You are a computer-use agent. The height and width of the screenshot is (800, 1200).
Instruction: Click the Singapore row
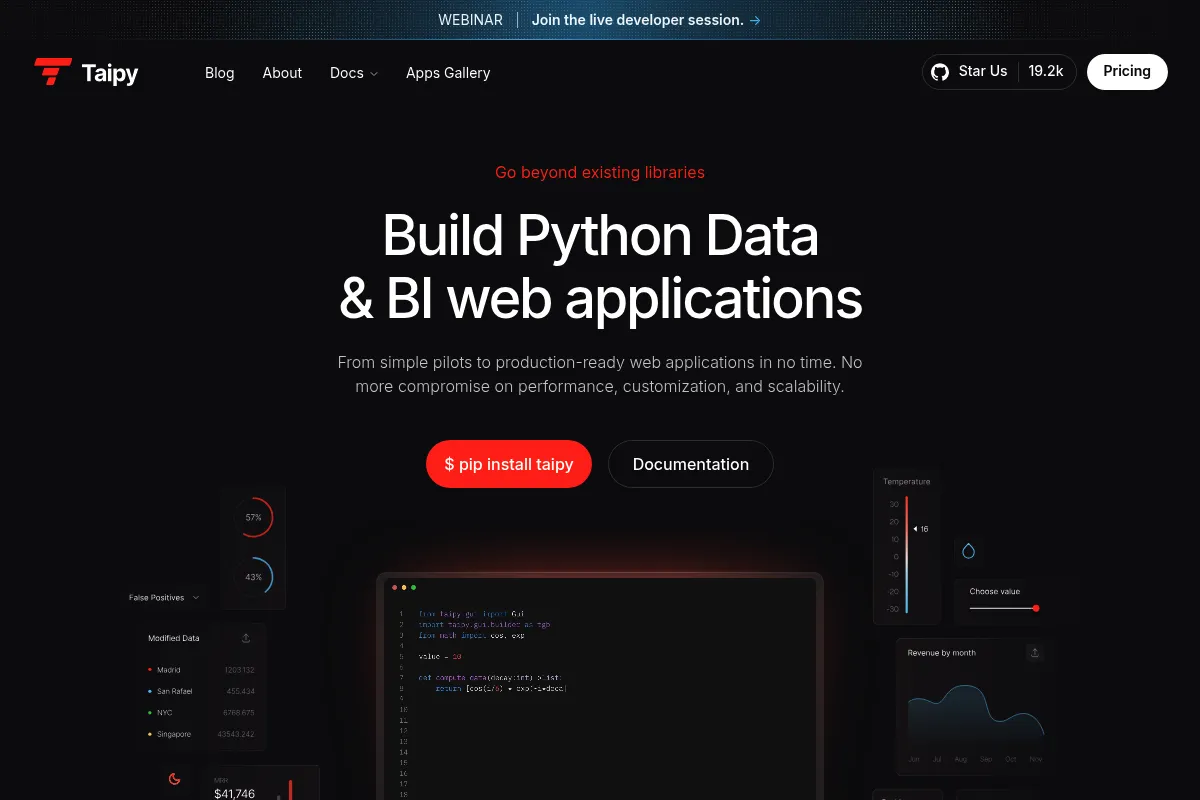(x=201, y=734)
